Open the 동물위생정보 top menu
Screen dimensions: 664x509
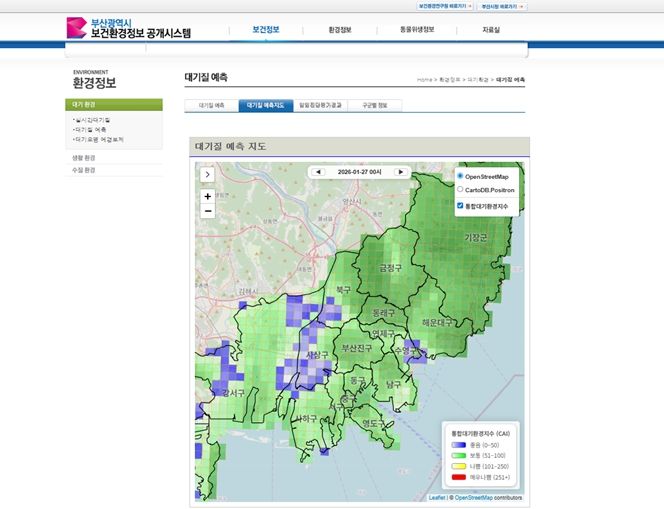click(417, 30)
